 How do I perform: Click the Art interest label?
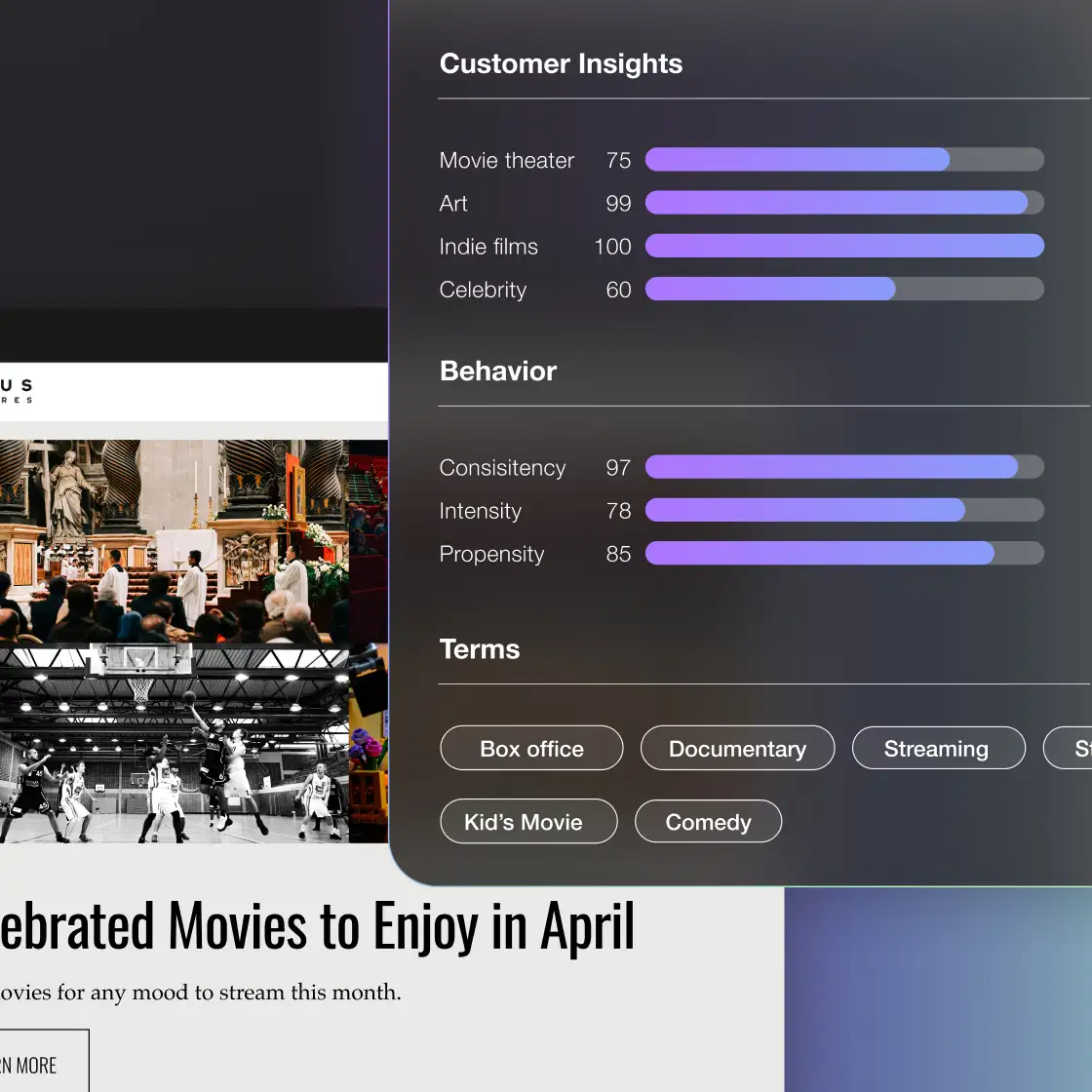coord(453,204)
